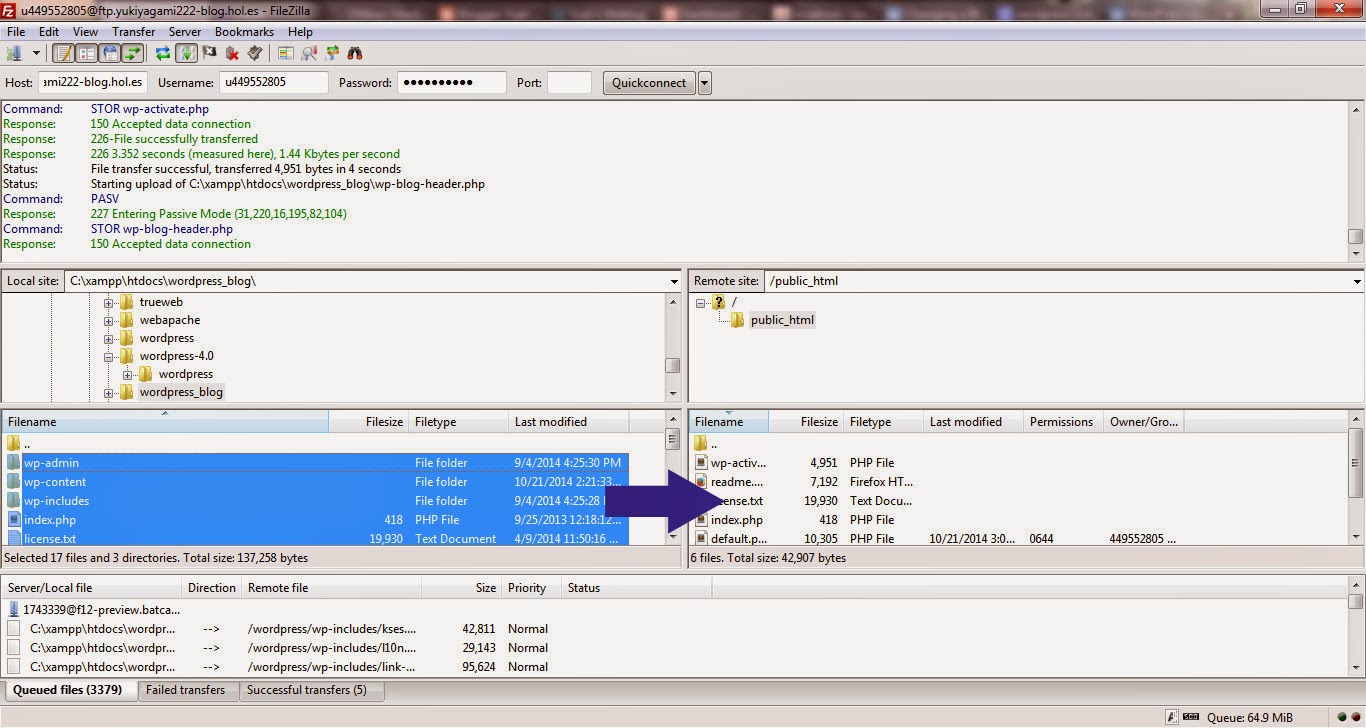Collapse the remote root folder node
The height and width of the screenshot is (728, 1366).
click(701, 302)
